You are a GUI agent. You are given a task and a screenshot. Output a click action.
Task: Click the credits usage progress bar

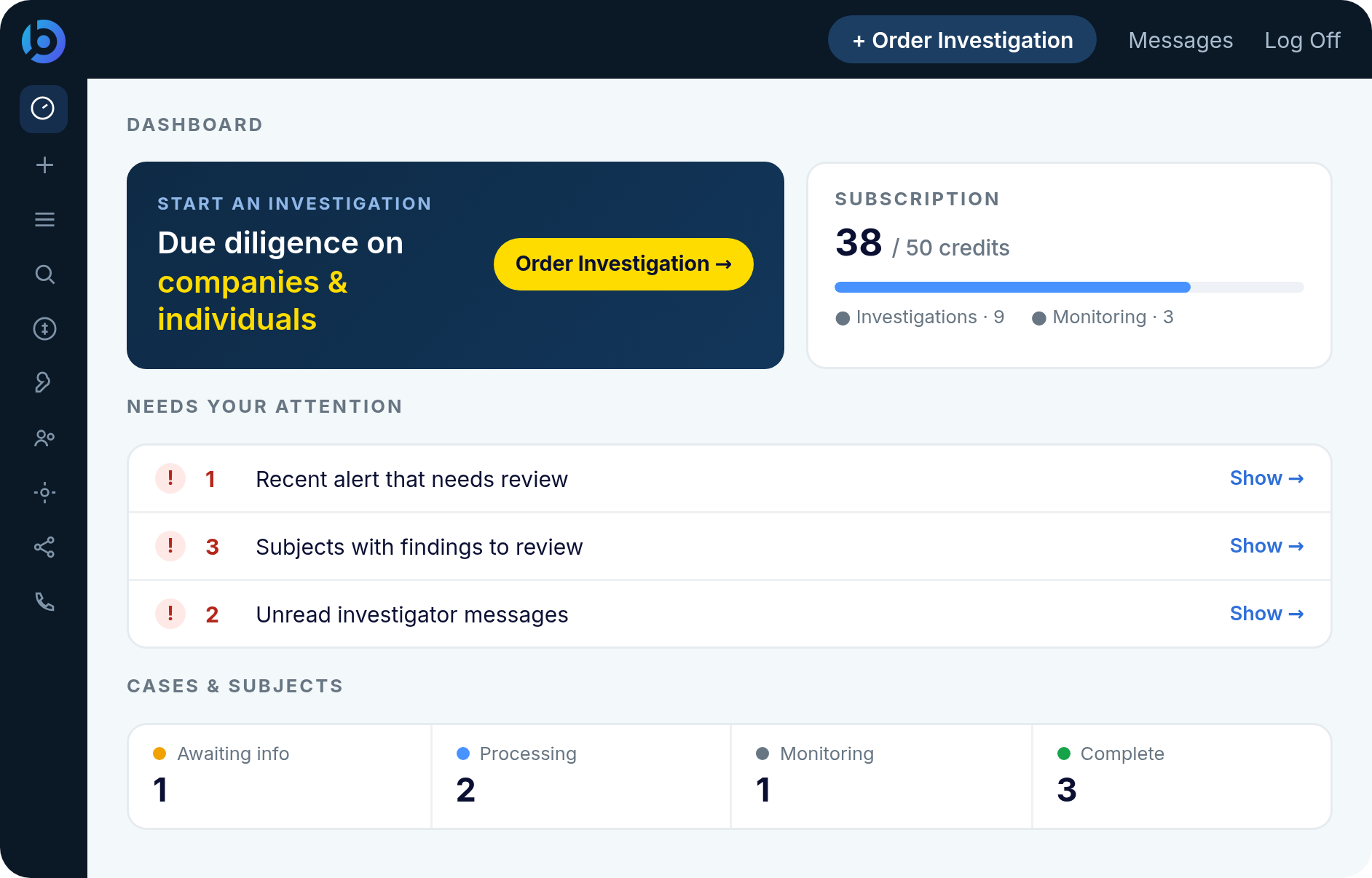tap(1069, 287)
